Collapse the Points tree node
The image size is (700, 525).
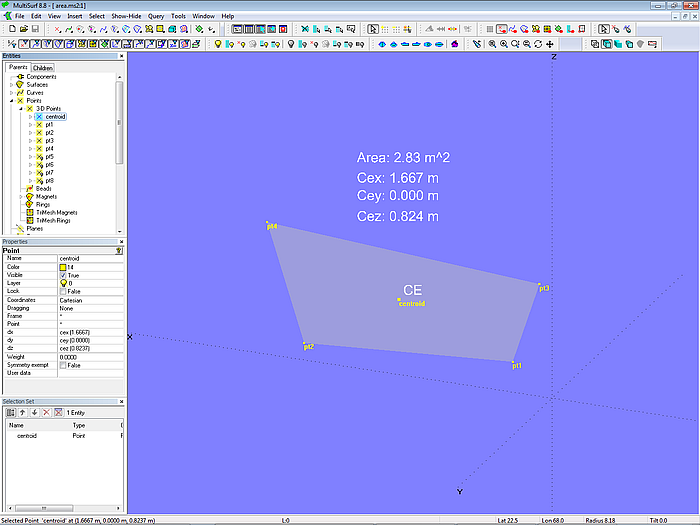[12, 100]
